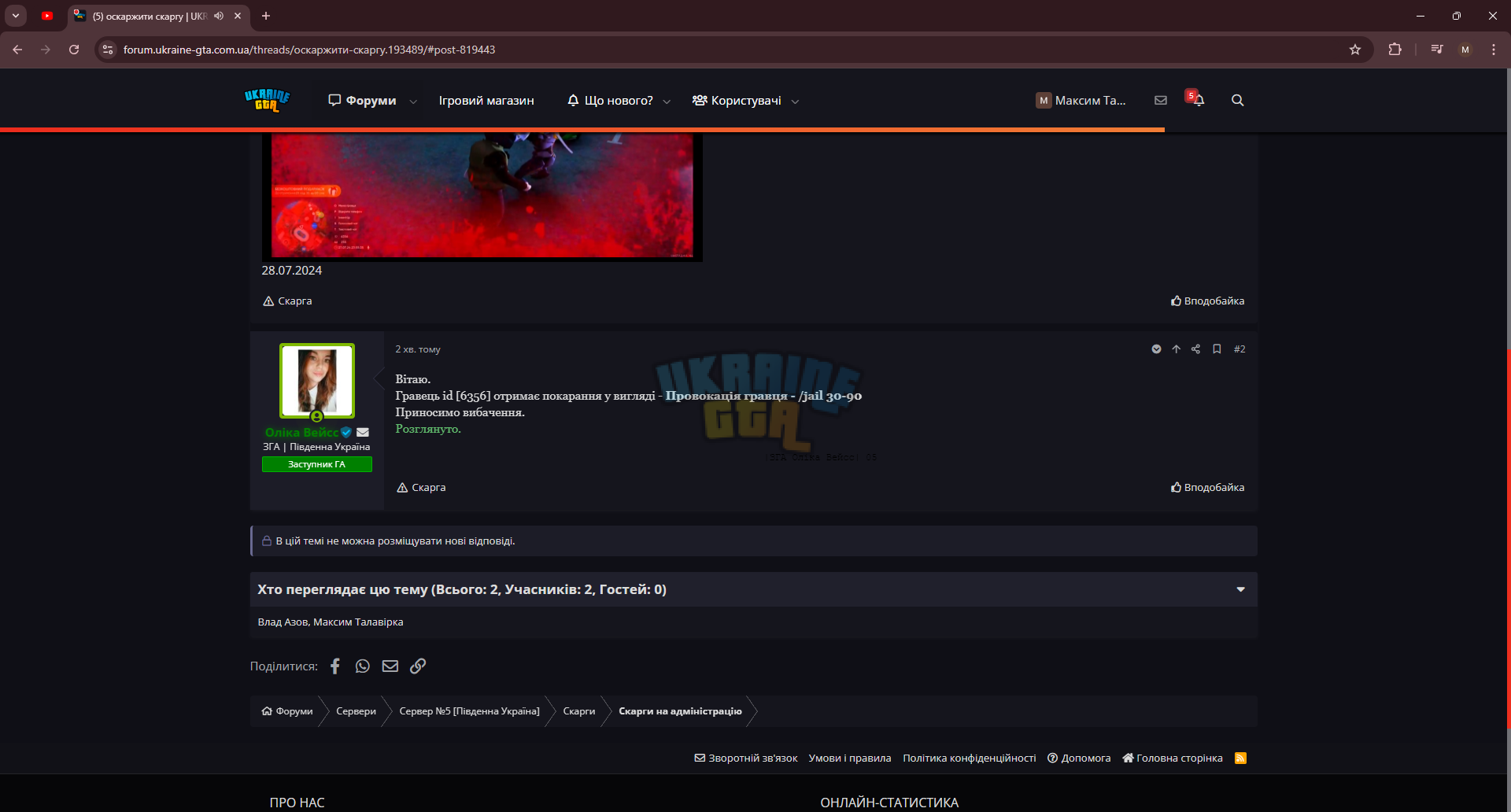Share thread via WhatsApp icon
The image size is (1511, 812).
click(363, 666)
